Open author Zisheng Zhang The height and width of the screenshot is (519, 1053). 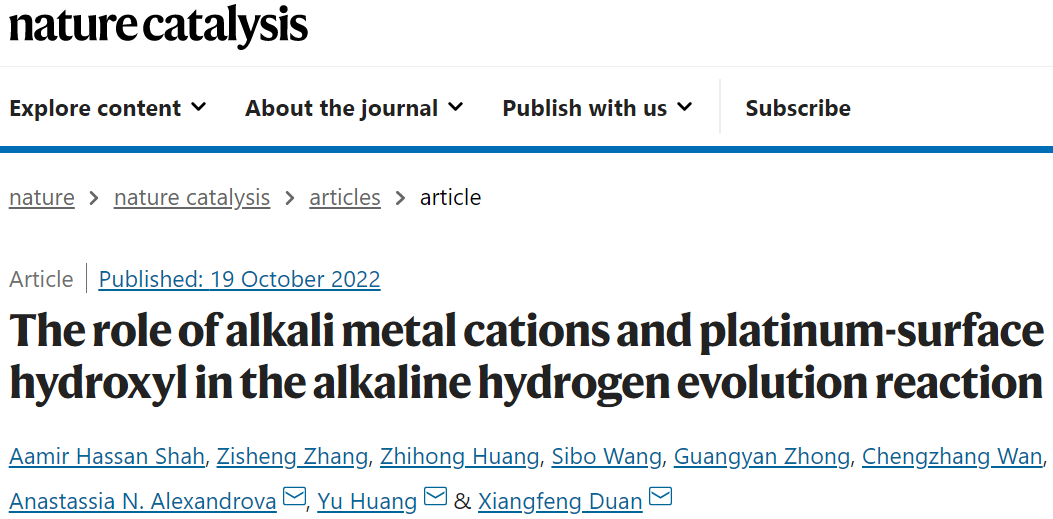(292, 457)
